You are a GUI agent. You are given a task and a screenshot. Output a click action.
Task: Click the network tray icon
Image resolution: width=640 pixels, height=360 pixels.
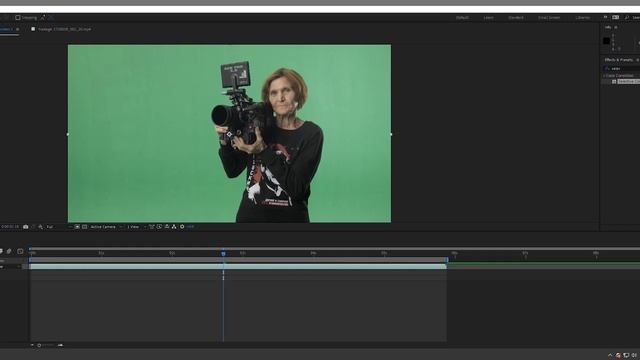tap(626, 356)
